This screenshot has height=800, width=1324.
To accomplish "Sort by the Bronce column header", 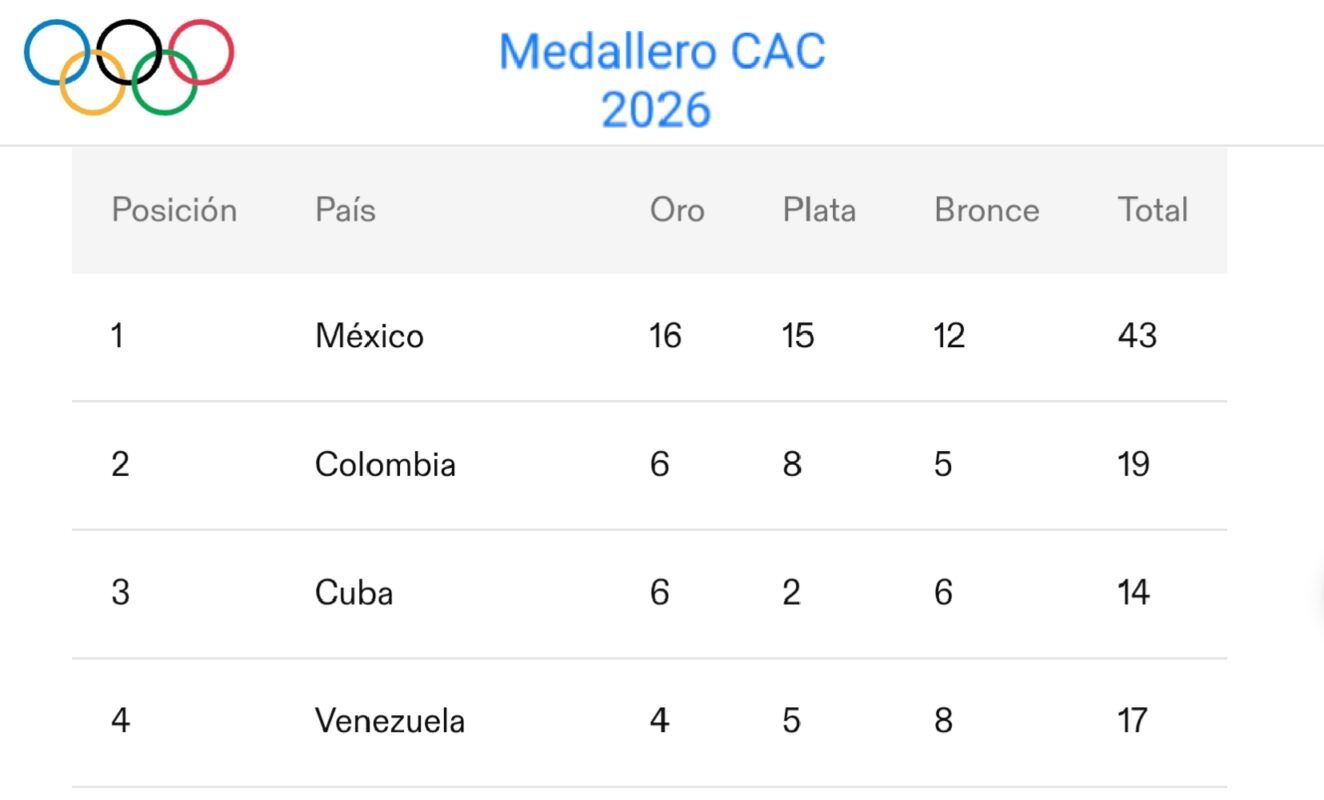I will click(987, 210).
